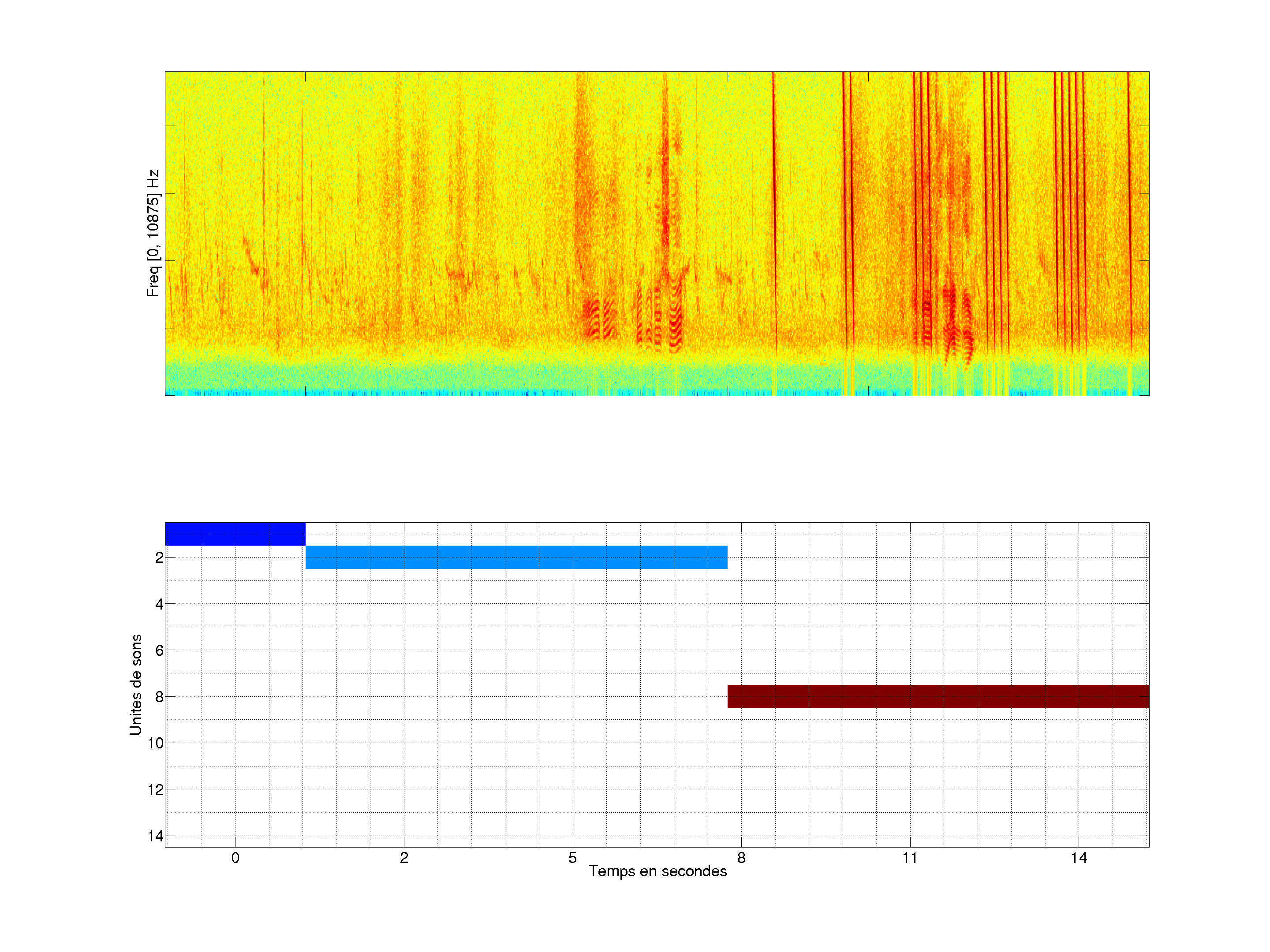The height and width of the screenshot is (952, 1270).
Task: Click the light blue bar at unit 2
Action: [516, 557]
